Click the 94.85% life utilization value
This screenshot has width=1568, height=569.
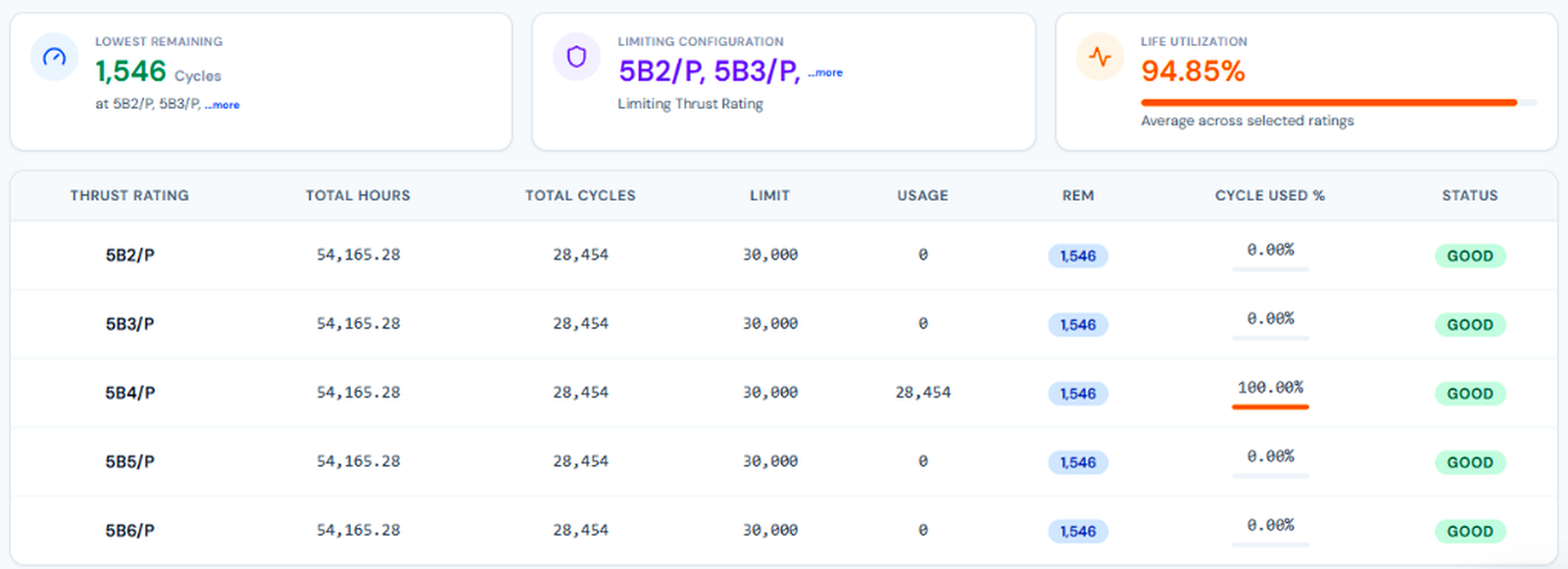[x=1193, y=71]
